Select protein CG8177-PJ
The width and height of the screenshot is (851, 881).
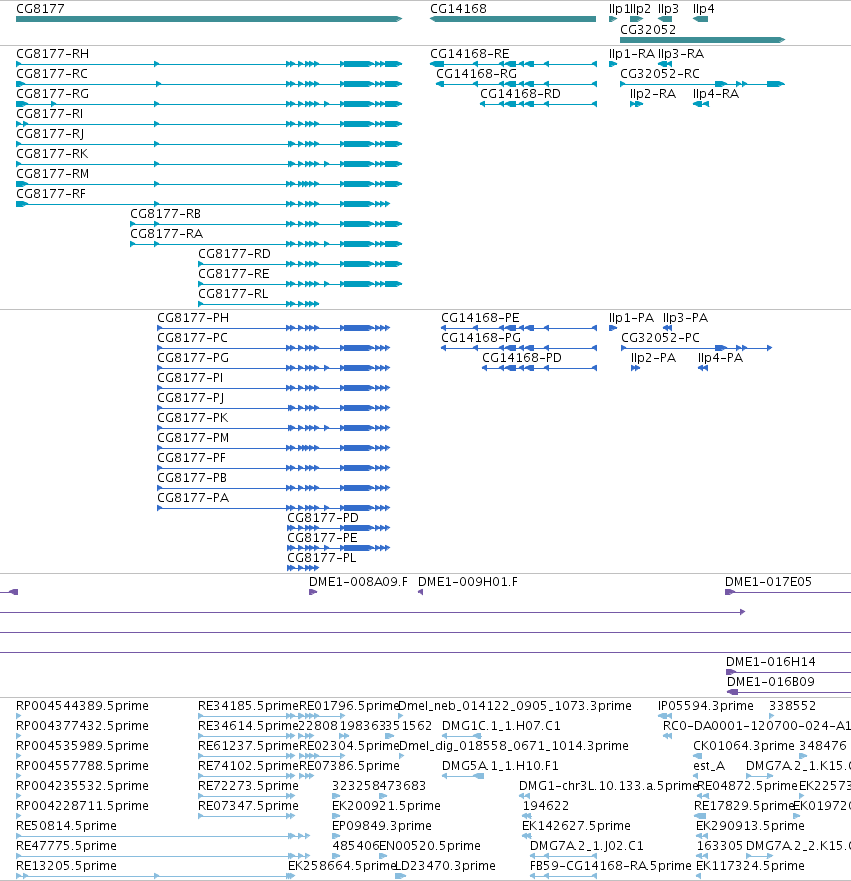pyautogui.click(x=190, y=398)
